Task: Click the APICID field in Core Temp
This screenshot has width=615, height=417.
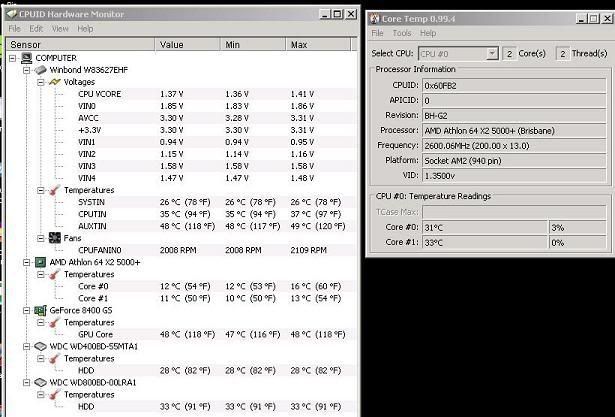Action: [514, 101]
